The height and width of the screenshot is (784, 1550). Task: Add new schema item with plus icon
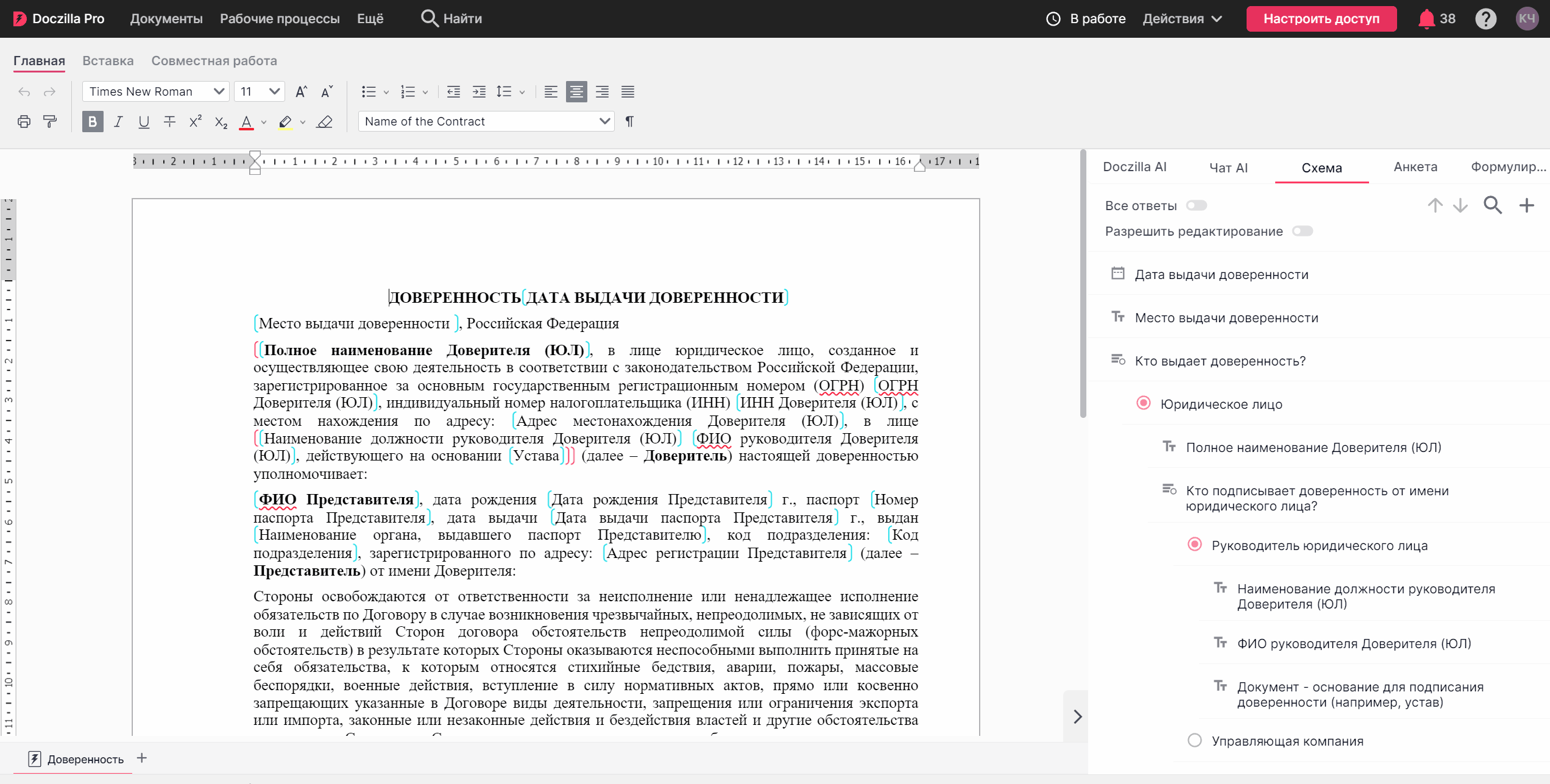click(x=1526, y=205)
